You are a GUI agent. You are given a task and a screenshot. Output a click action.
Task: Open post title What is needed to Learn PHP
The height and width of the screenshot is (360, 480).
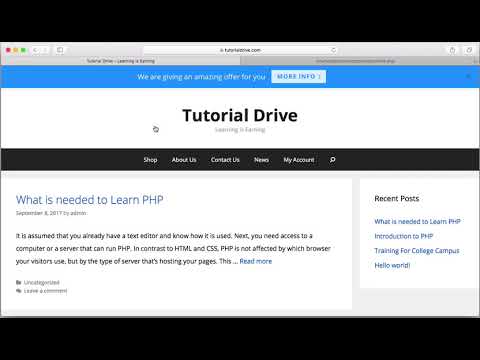point(90,200)
